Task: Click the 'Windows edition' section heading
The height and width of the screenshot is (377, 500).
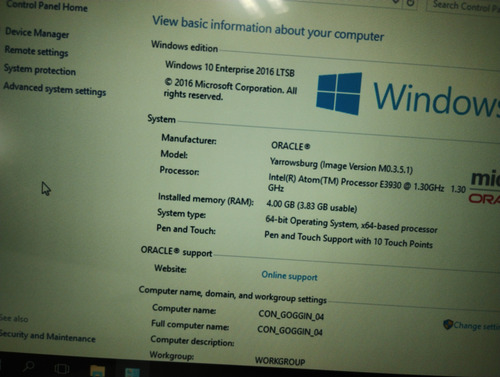Action: [x=185, y=46]
